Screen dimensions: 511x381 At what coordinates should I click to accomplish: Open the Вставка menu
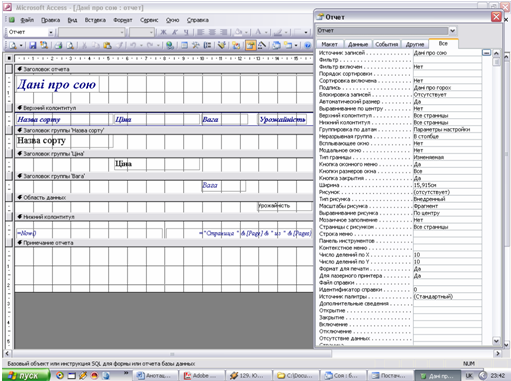click(x=95, y=20)
